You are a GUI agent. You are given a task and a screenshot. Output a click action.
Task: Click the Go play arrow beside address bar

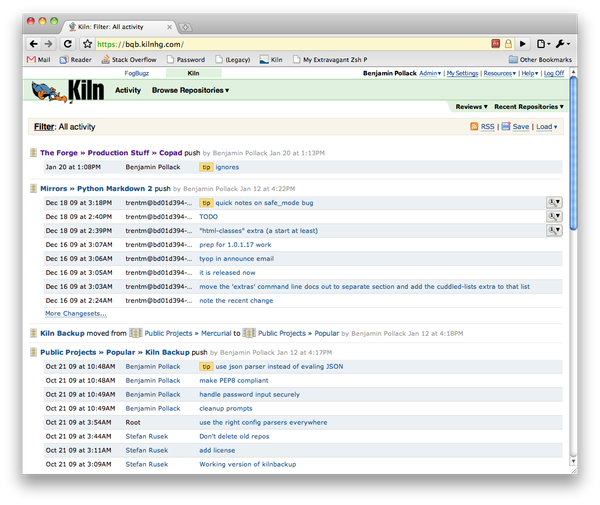523,44
